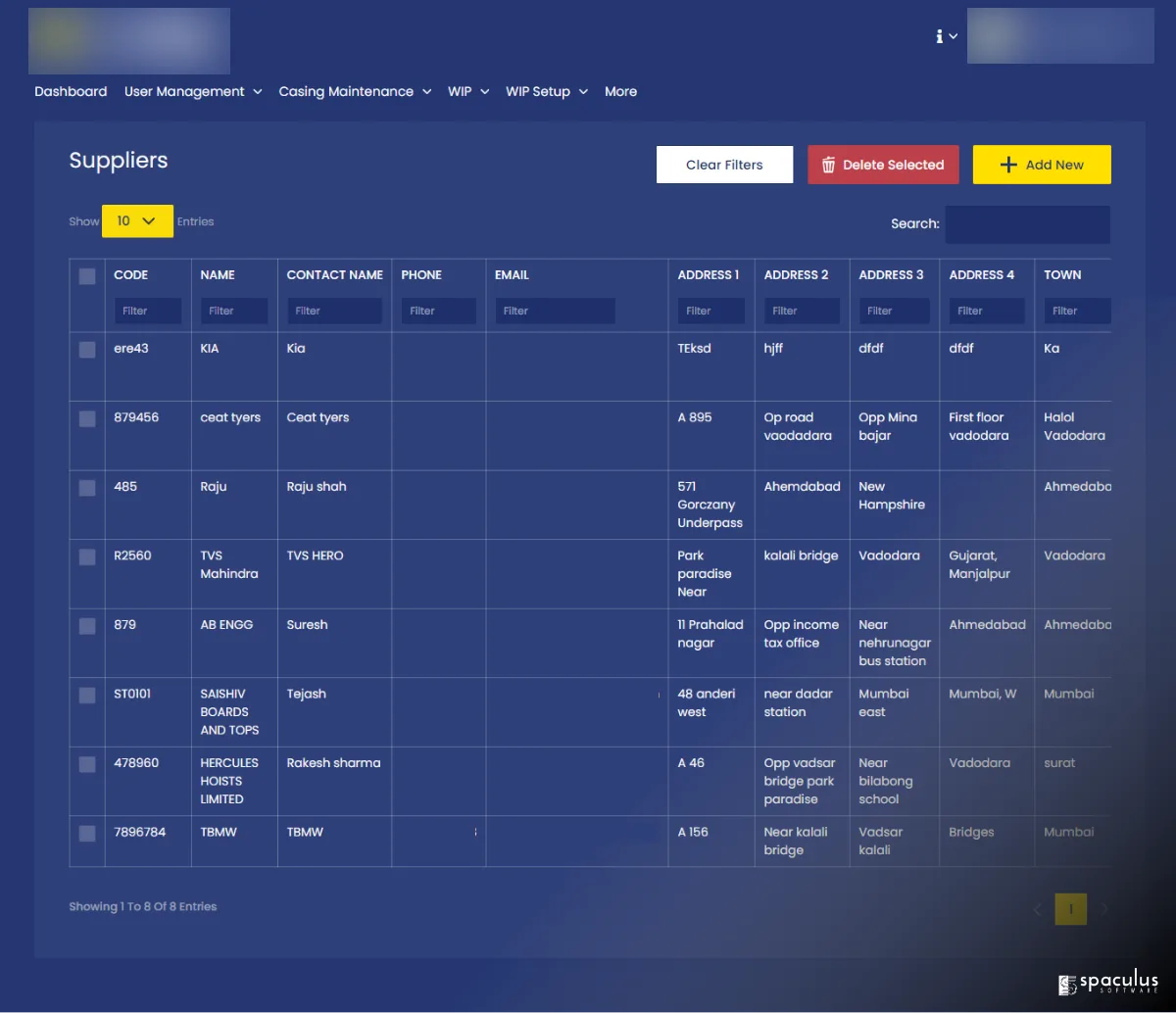Select the checkbox for supplier KIA

[x=87, y=349]
